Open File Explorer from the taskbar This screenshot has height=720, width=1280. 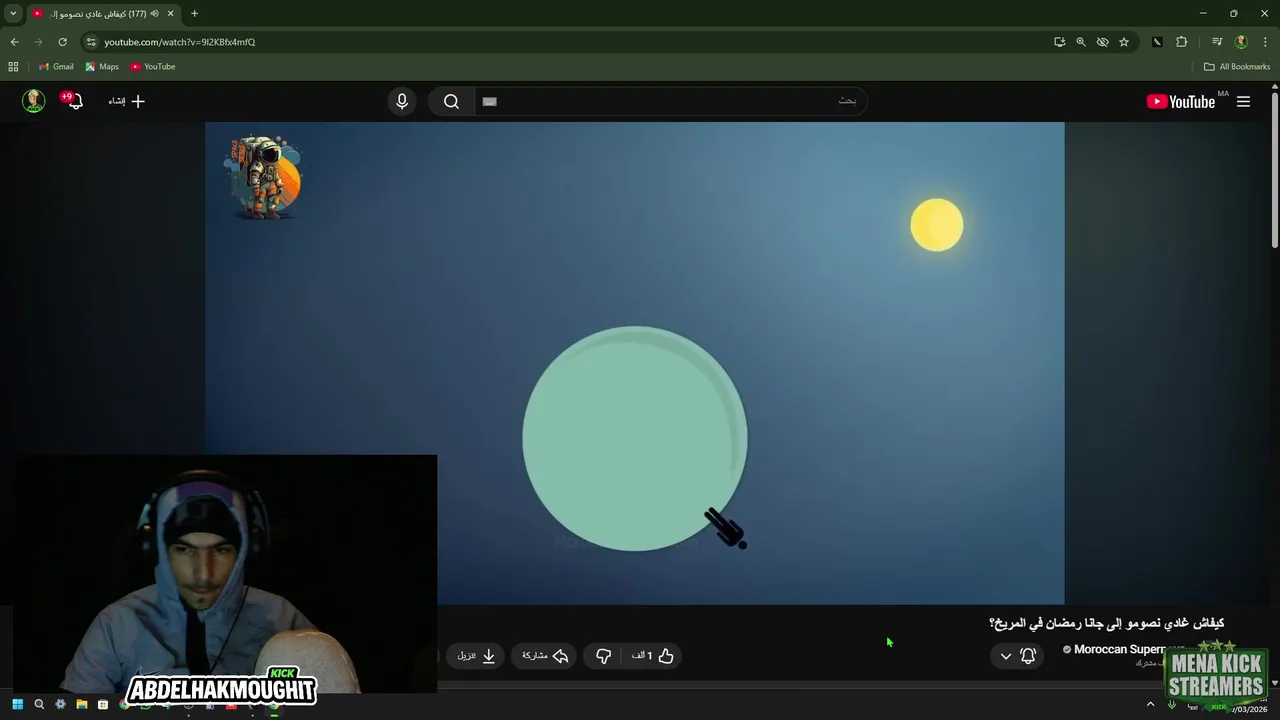(x=81, y=705)
